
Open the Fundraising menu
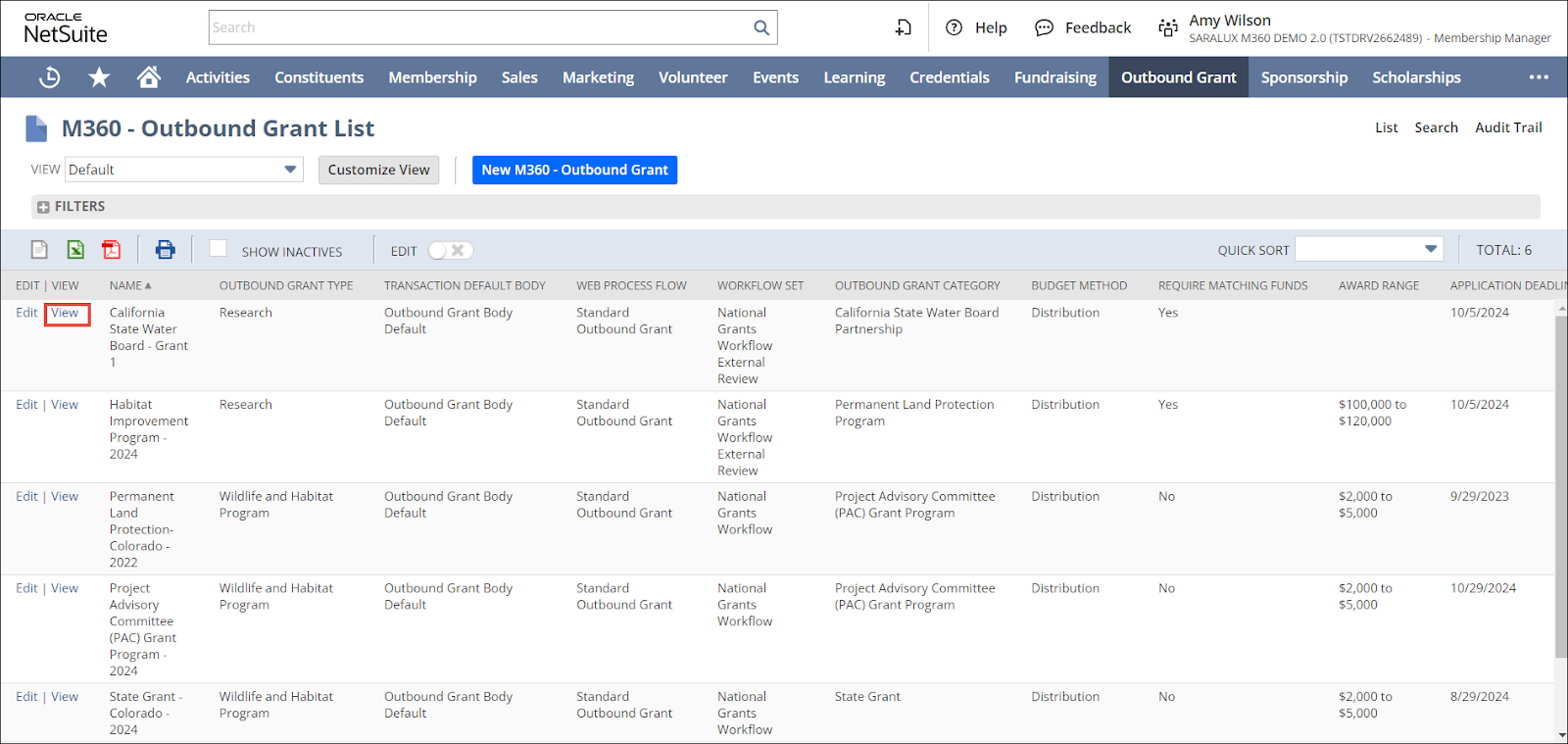click(1054, 77)
